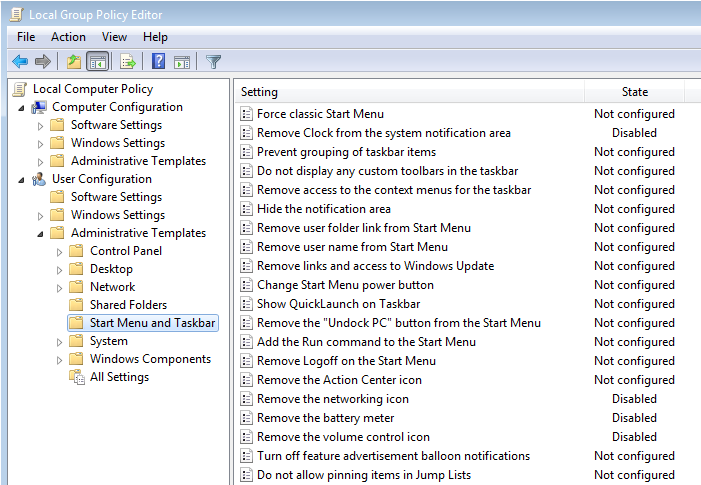This screenshot has width=701, height=485.
Task: Select 'Turn off feature advertisement balloon notifications'
Action: click(x=393, y=456)
